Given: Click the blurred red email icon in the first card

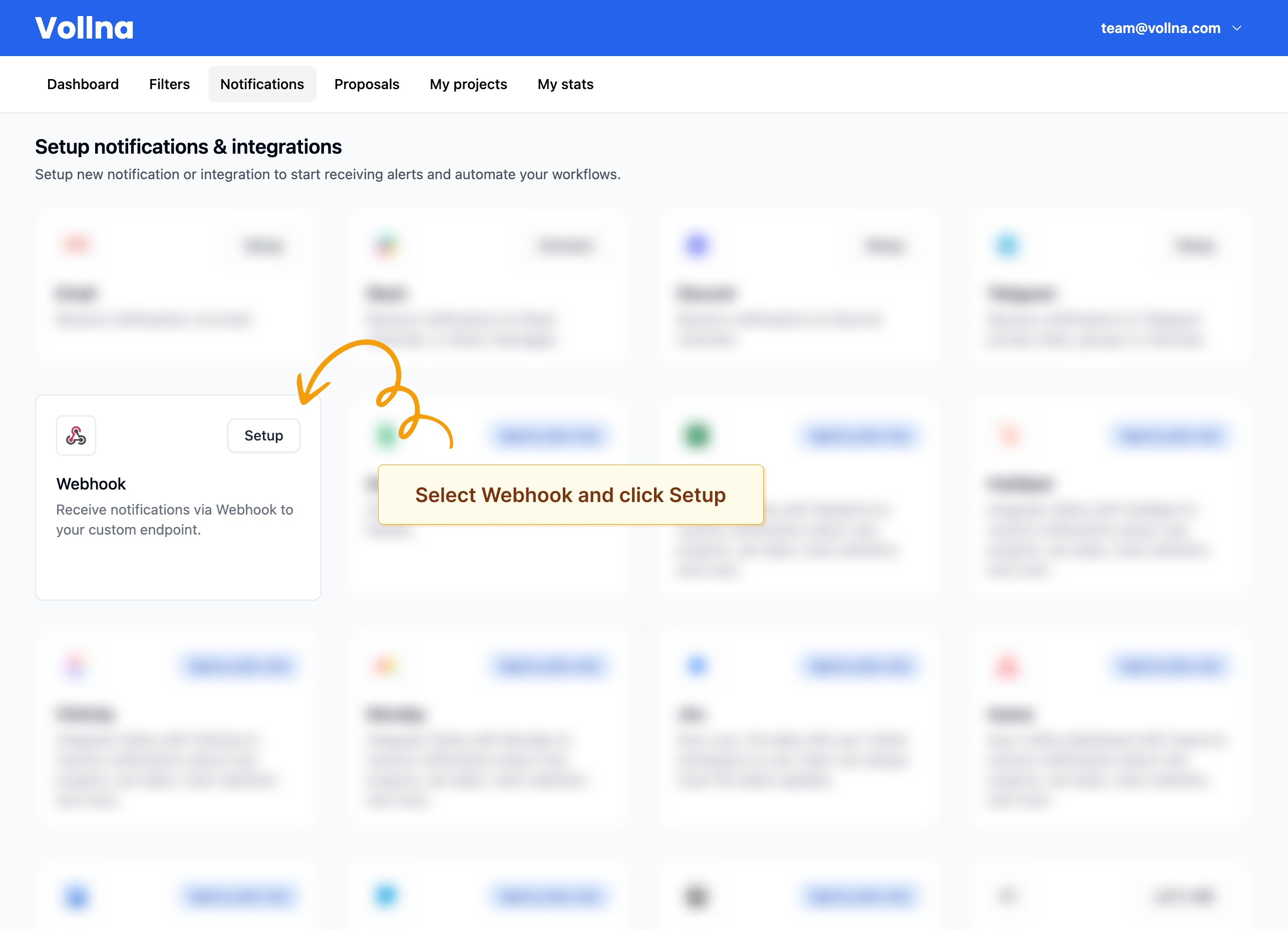Looking at the screenshot, I should point(76,245).
